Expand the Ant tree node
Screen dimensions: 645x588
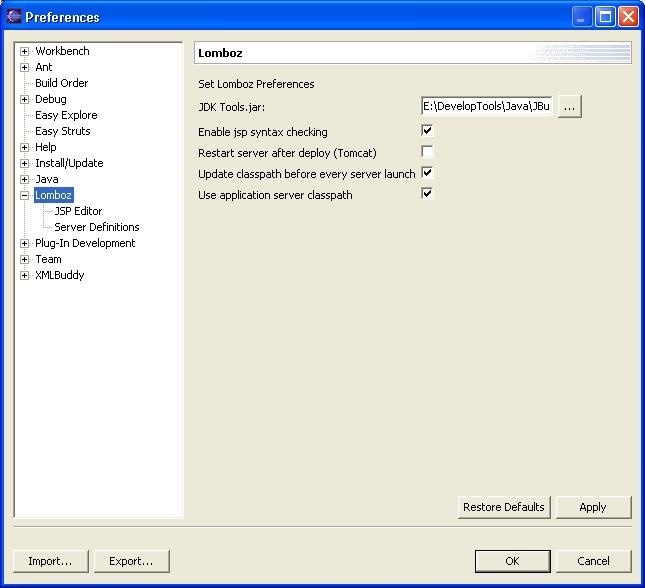(24, 67)
